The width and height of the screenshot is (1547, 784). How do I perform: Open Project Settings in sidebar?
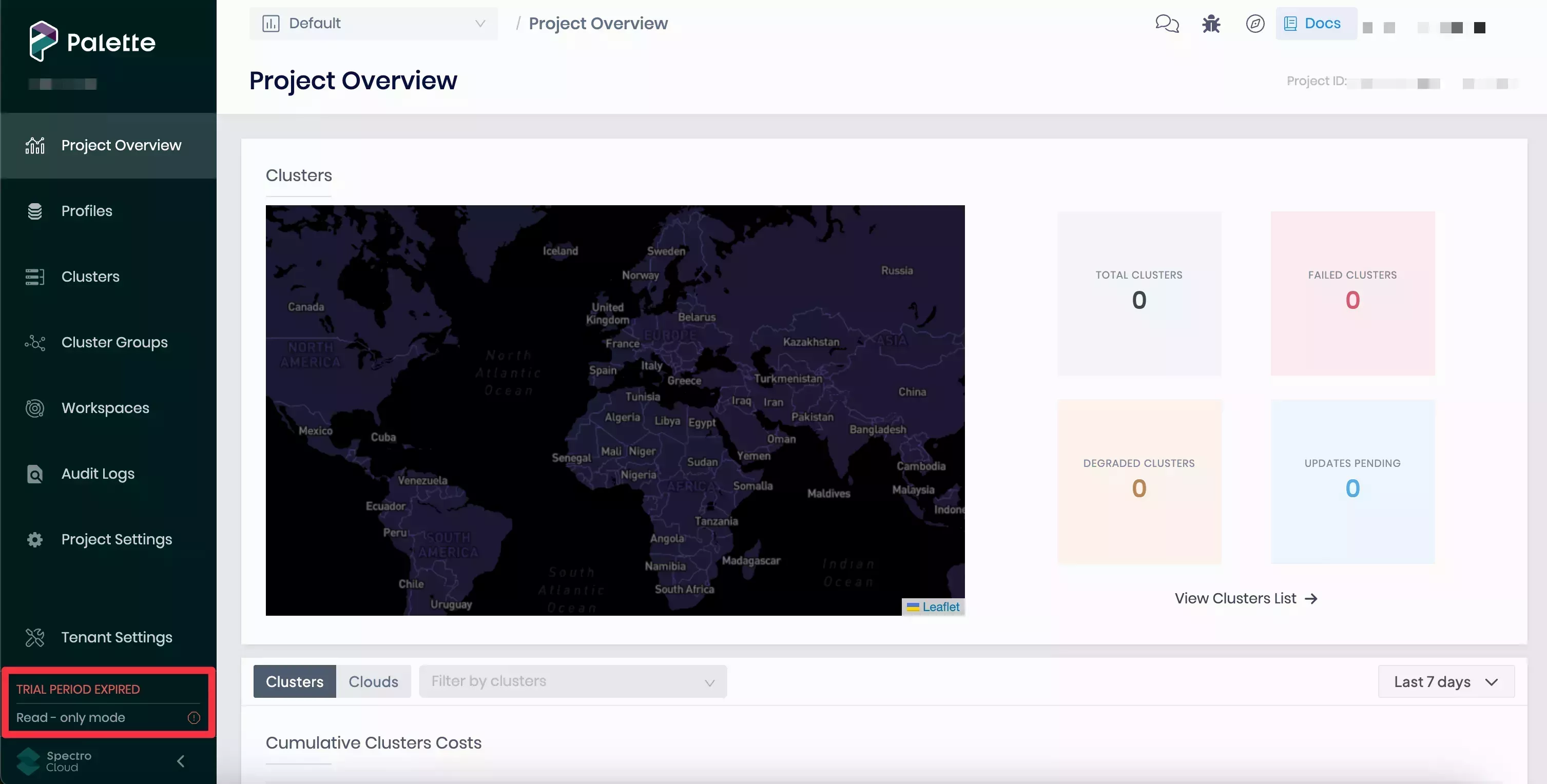pyautogui.click(x=117, y=540)
